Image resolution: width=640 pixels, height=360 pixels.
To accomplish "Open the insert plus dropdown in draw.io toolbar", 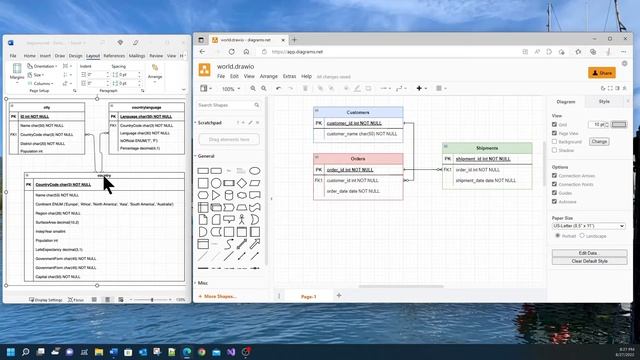I will coord(421,88).
